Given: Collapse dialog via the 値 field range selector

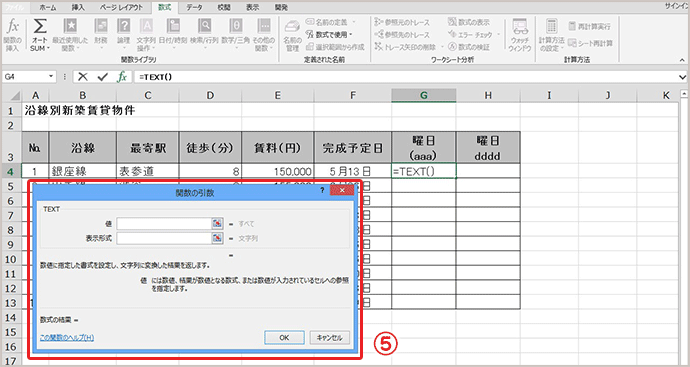Looking at the screenshot, I should tap(217, 224).
